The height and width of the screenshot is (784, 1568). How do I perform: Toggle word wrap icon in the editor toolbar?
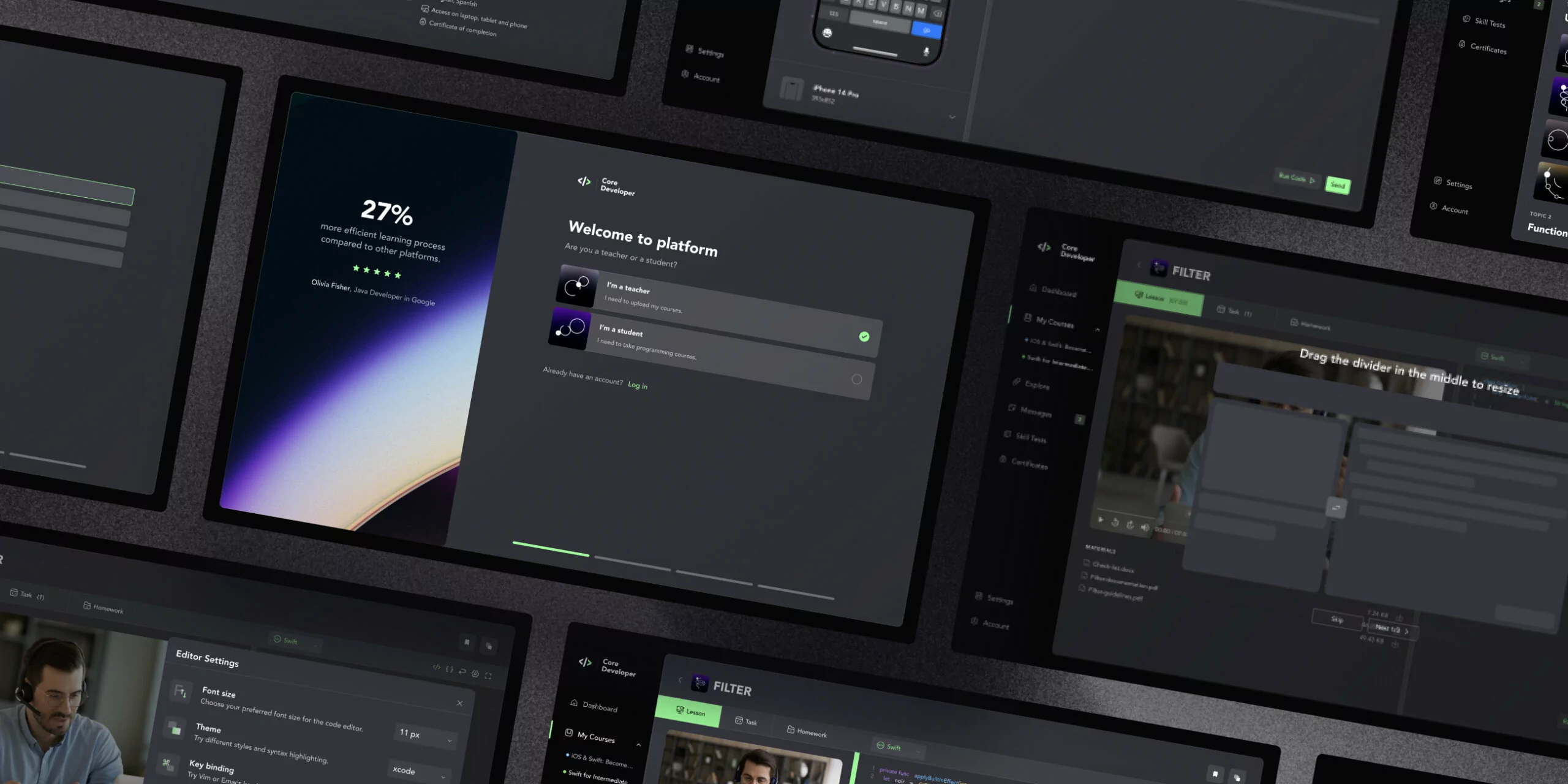[462, 671]
